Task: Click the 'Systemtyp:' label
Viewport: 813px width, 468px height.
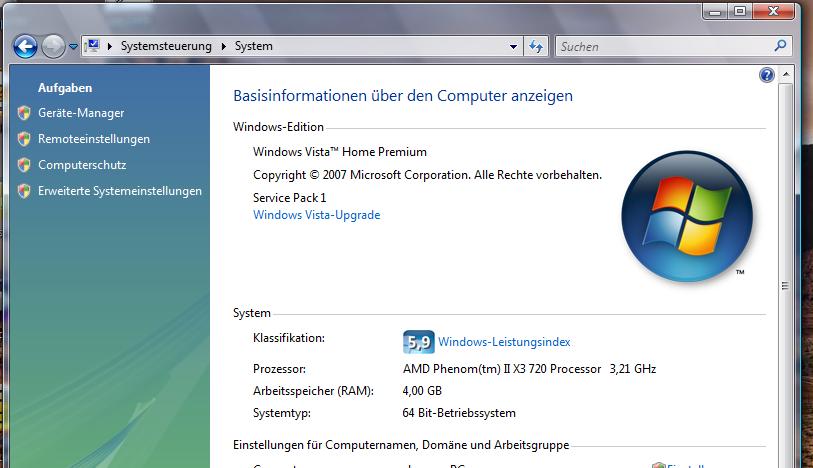Action: pyautogui.click(x=282, y=413)
